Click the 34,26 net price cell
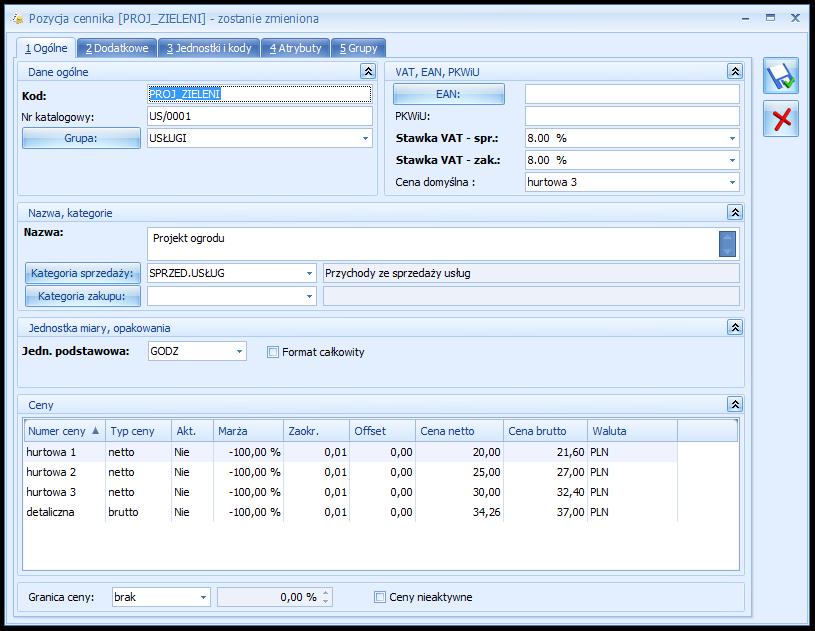815x631 pixels. tap(459, 512)
